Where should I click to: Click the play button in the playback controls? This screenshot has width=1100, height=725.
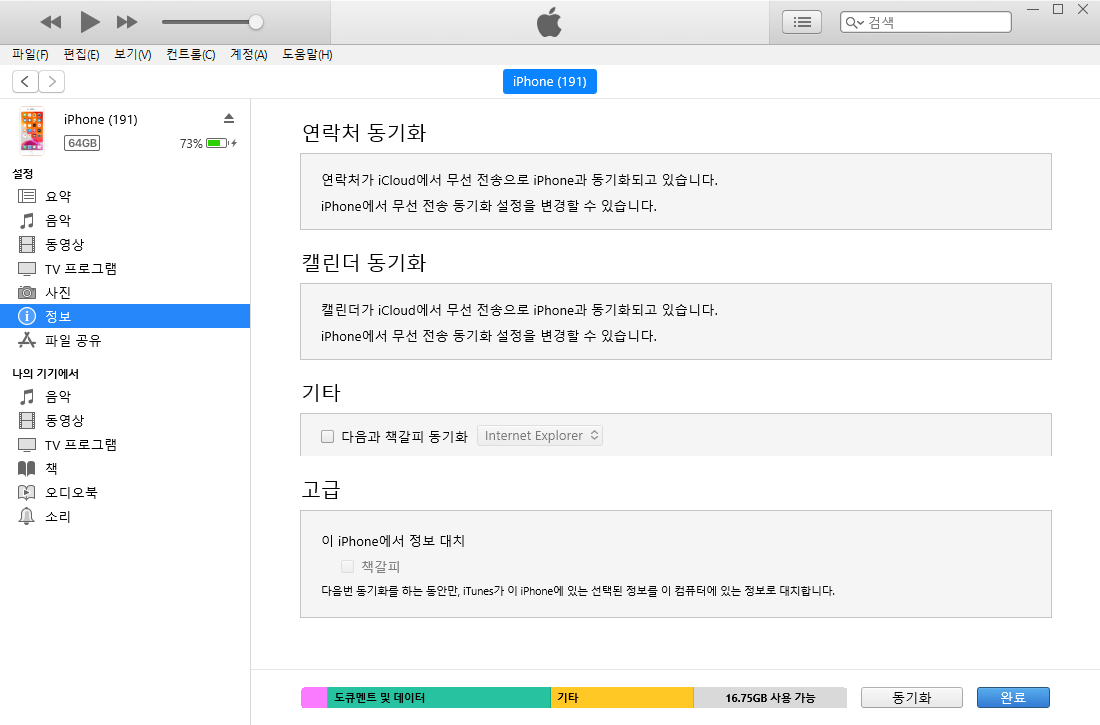(x=90, y=21)
